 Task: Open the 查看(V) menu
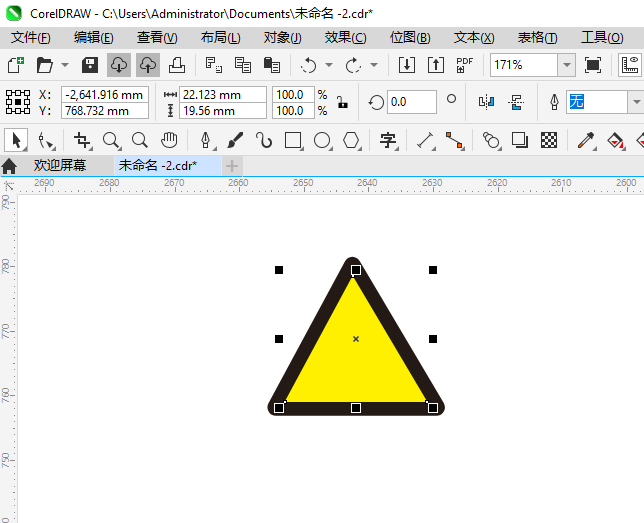[x=157, y=38]
